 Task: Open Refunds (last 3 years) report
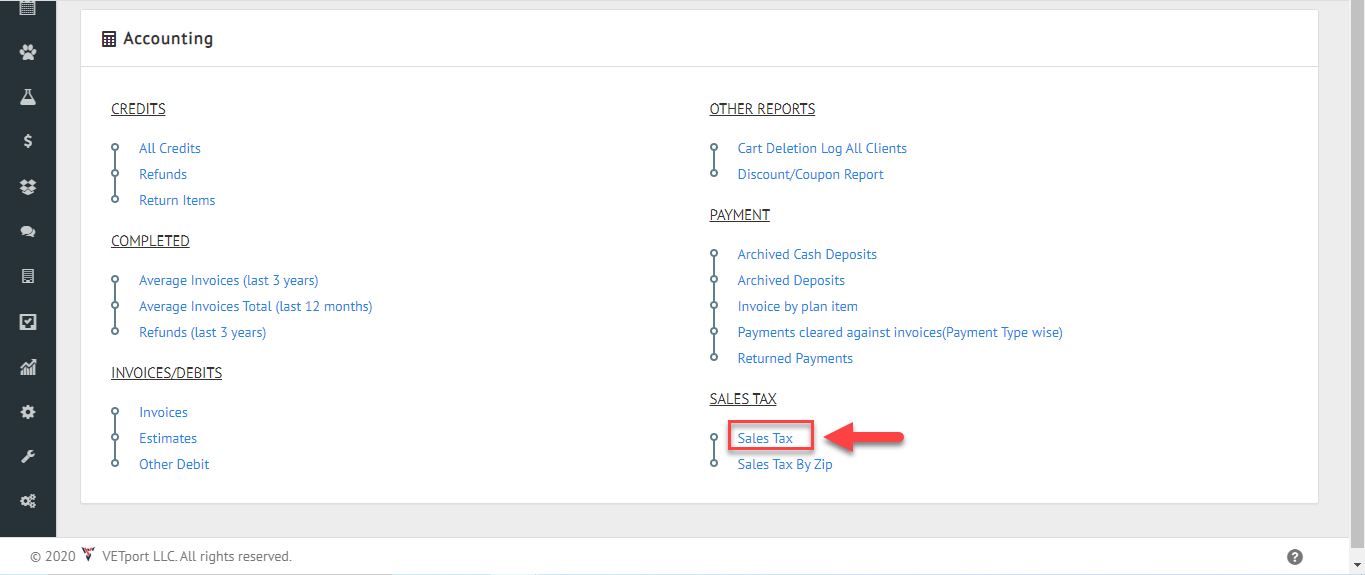click(x=203, y=332)
